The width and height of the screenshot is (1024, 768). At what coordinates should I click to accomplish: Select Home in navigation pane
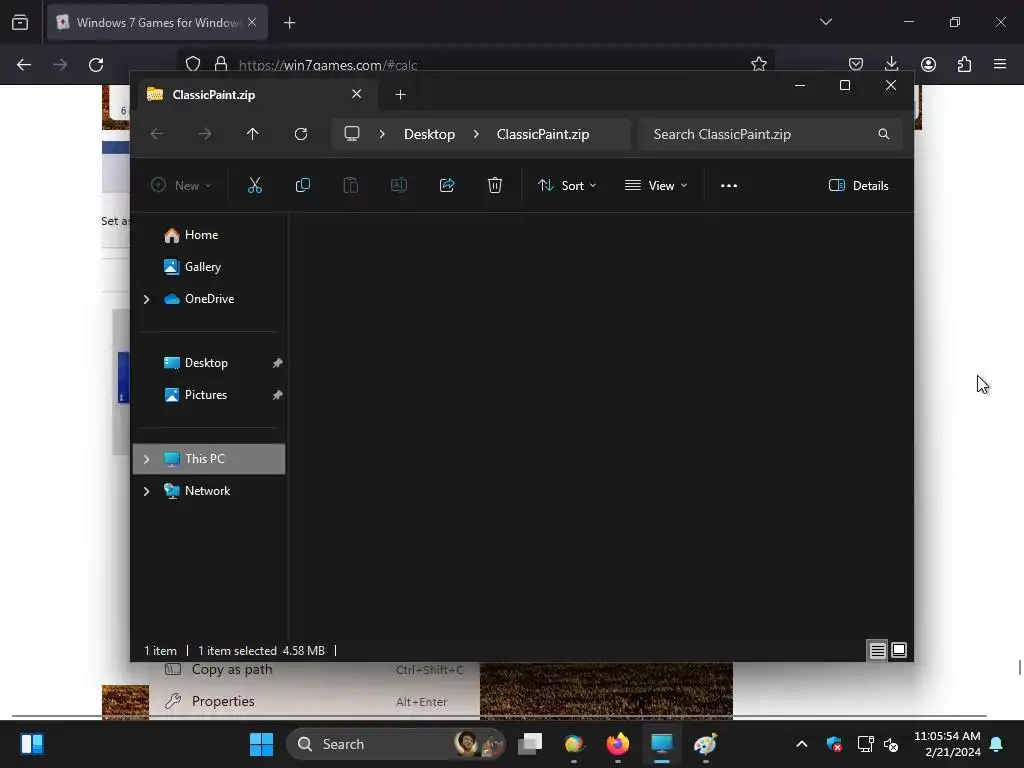[209, 235]
